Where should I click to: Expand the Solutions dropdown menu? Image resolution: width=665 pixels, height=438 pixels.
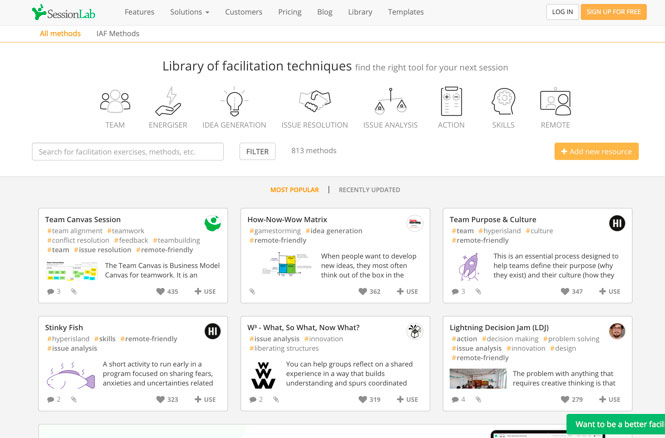(189, 12)
